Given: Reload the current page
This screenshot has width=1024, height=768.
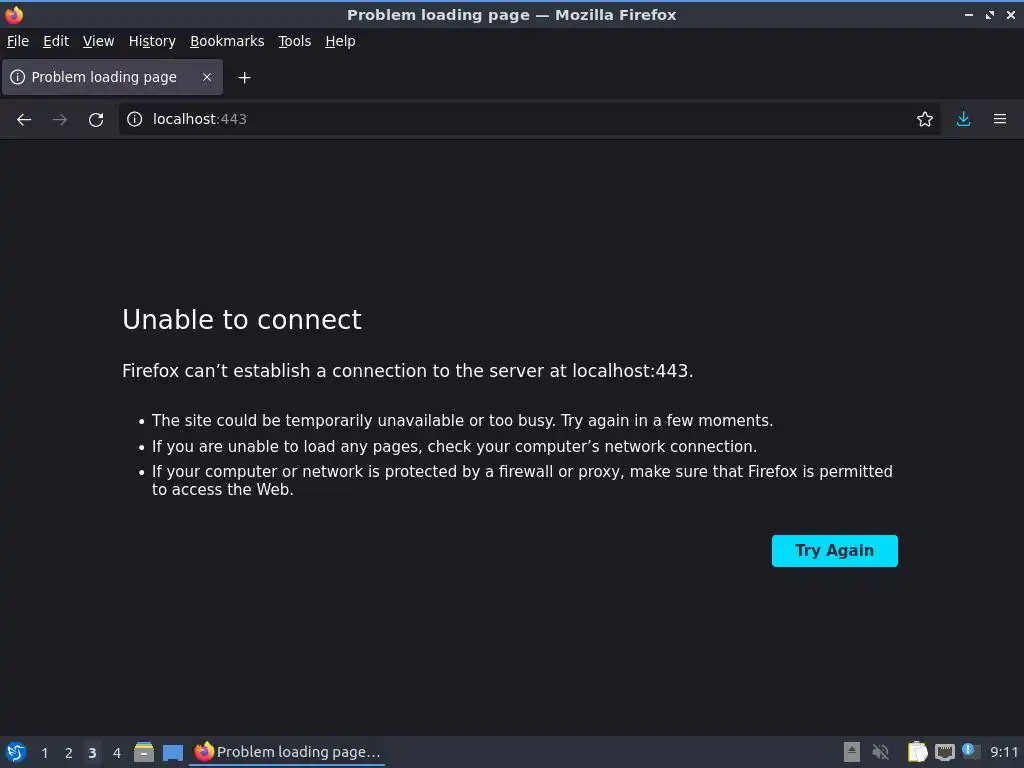Looking at the screenshot, I should click(96, 120).
